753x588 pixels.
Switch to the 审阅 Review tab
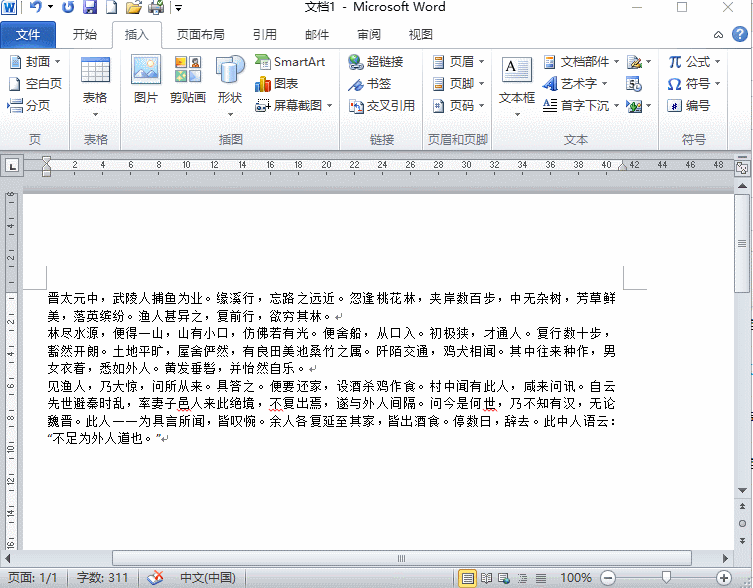tap(369, 35)
